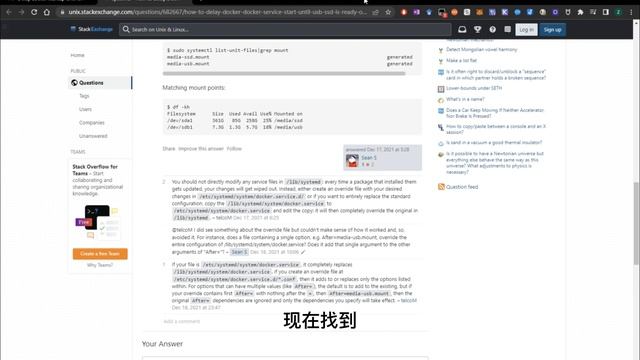Image resolution: width=640 pixels, height=360 pixels.
Task: Open the broken sequence card question link
Action: point(496,75)
